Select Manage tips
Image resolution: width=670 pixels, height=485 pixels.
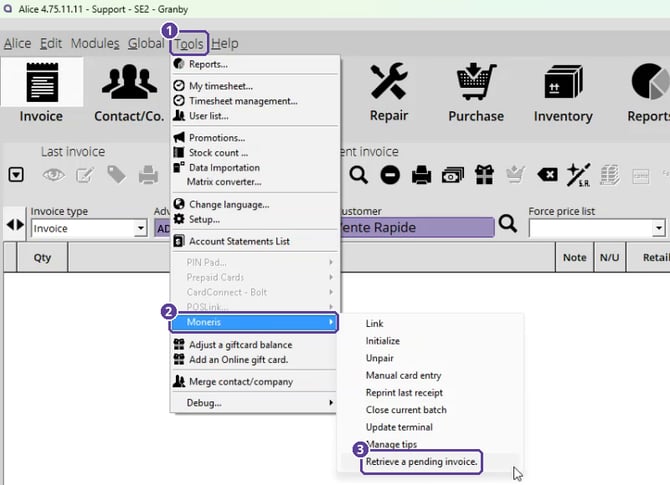click(x=430, y=444)
